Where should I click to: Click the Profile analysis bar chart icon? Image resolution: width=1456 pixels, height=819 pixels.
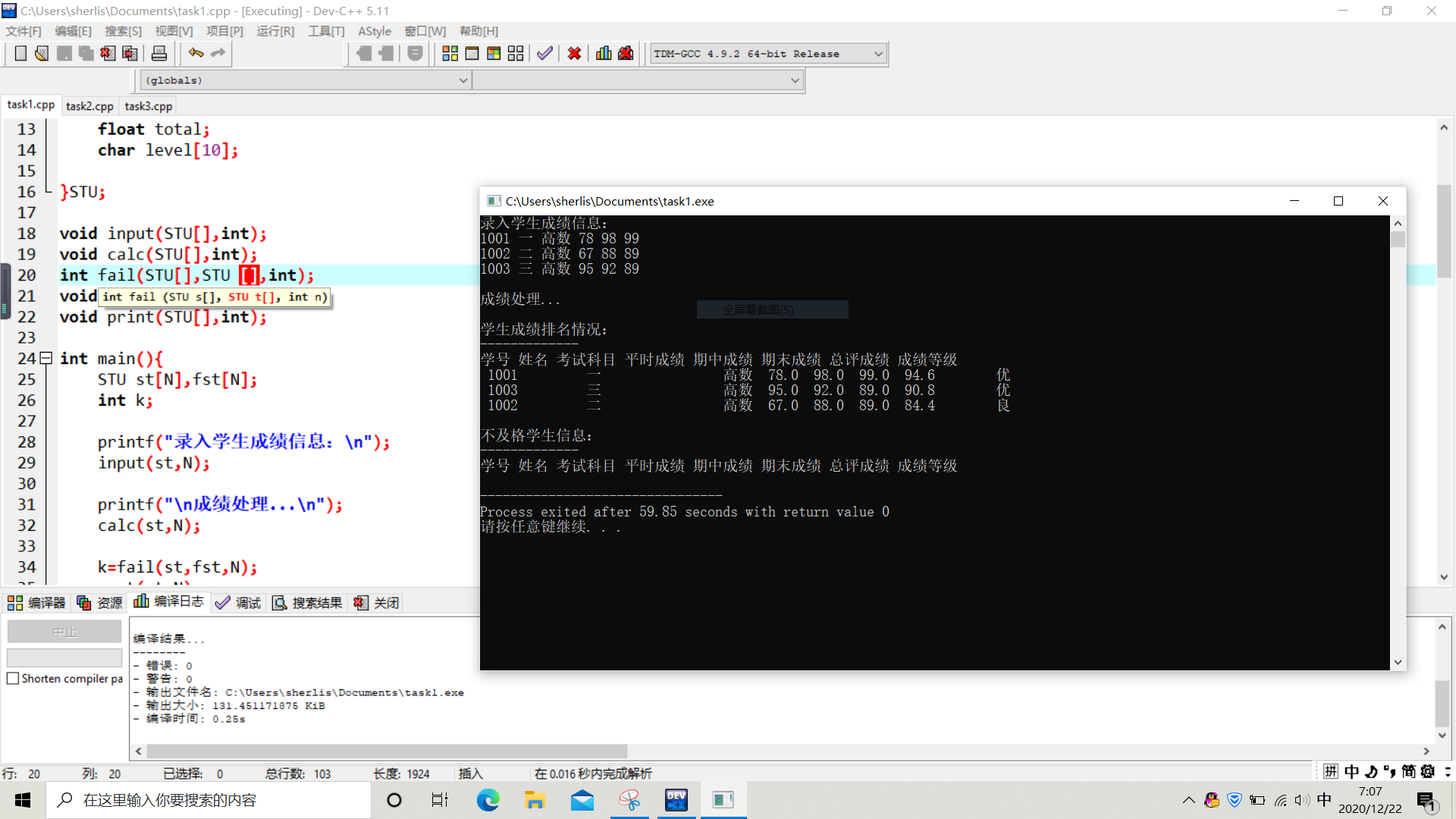(x=604, y=53)
